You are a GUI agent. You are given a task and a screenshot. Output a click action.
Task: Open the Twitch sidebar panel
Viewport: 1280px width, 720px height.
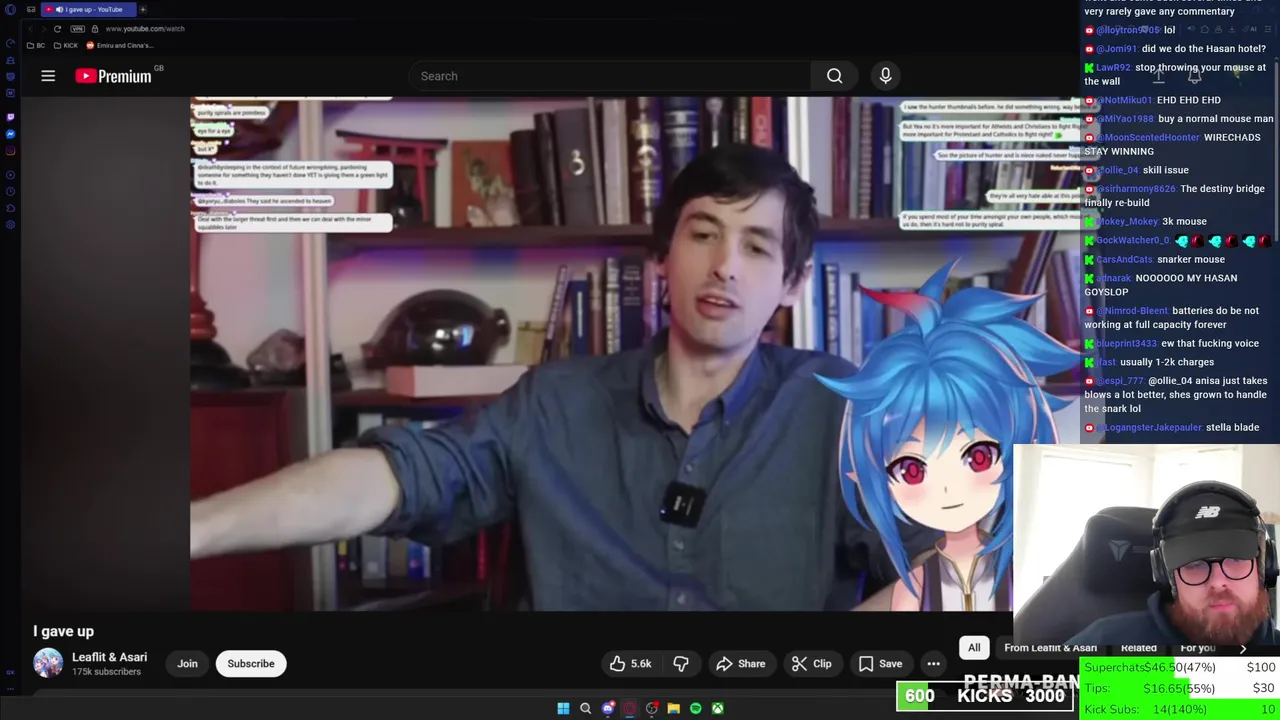pos(10,117)
